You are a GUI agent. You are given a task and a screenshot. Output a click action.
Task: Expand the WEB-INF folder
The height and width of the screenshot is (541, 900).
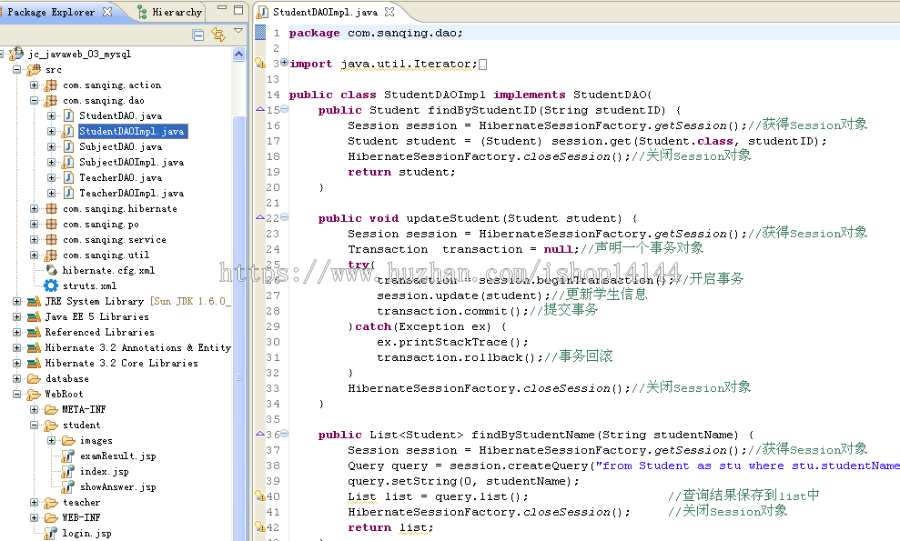pos(34,518)
